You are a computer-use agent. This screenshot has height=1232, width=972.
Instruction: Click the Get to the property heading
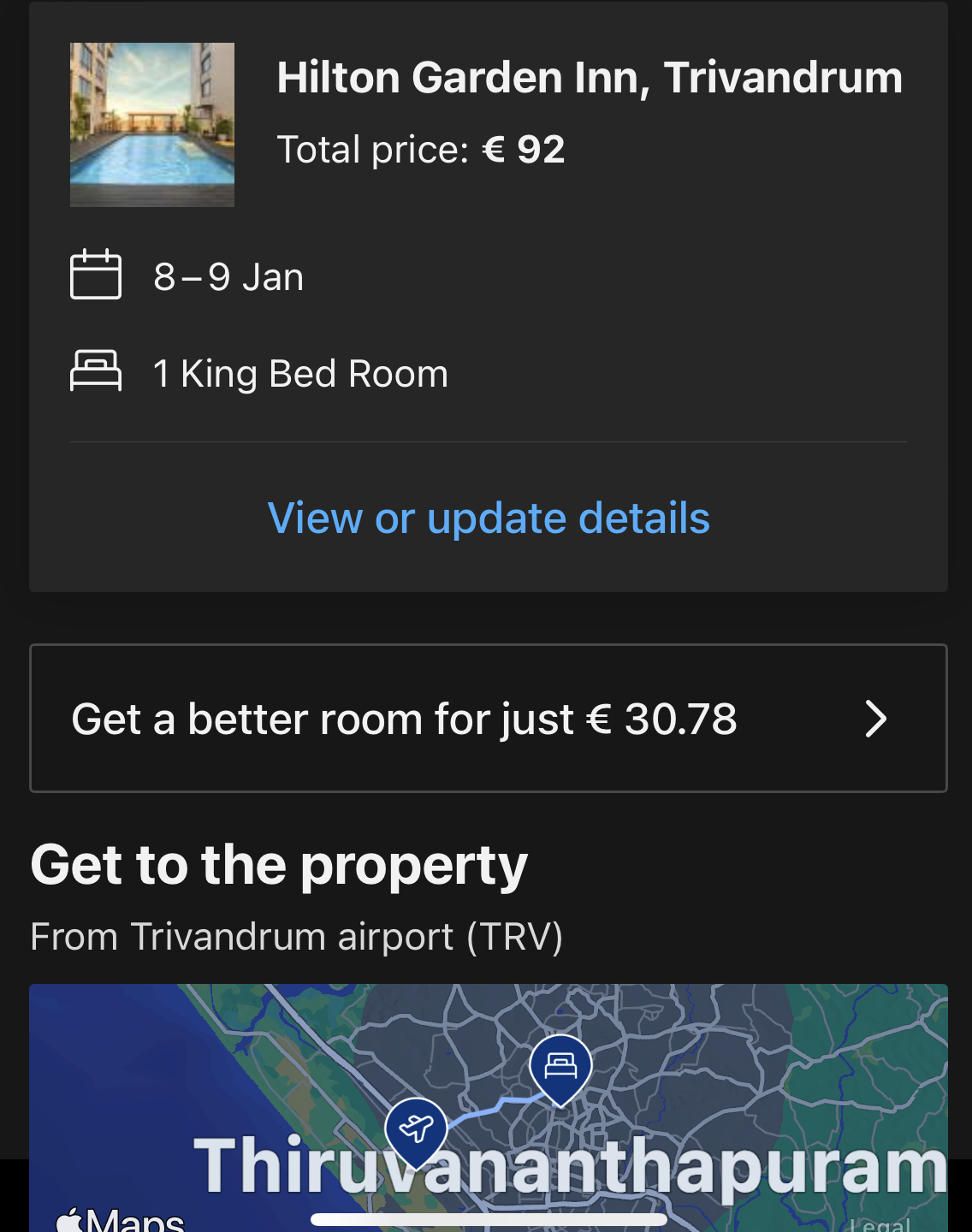279,865
